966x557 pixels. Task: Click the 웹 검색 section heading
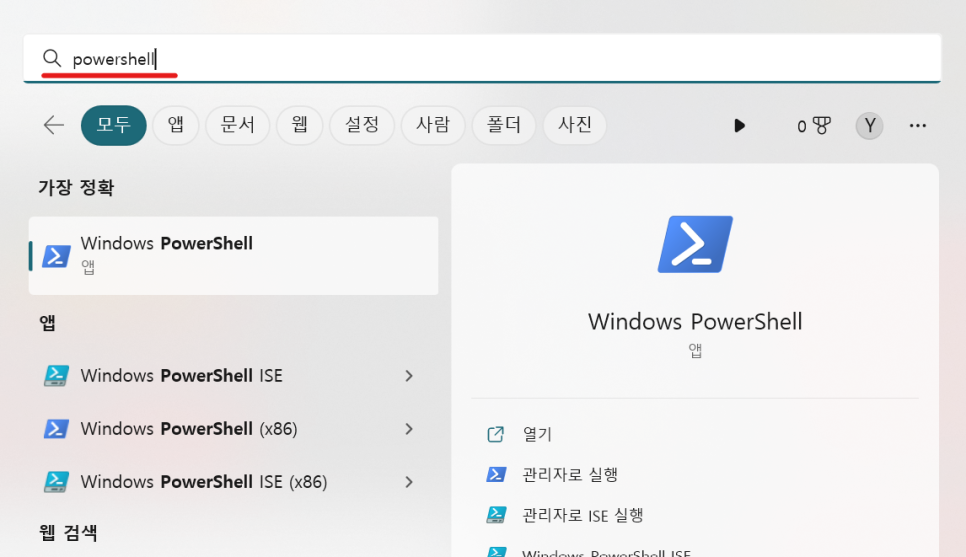(x=68, y=532)
